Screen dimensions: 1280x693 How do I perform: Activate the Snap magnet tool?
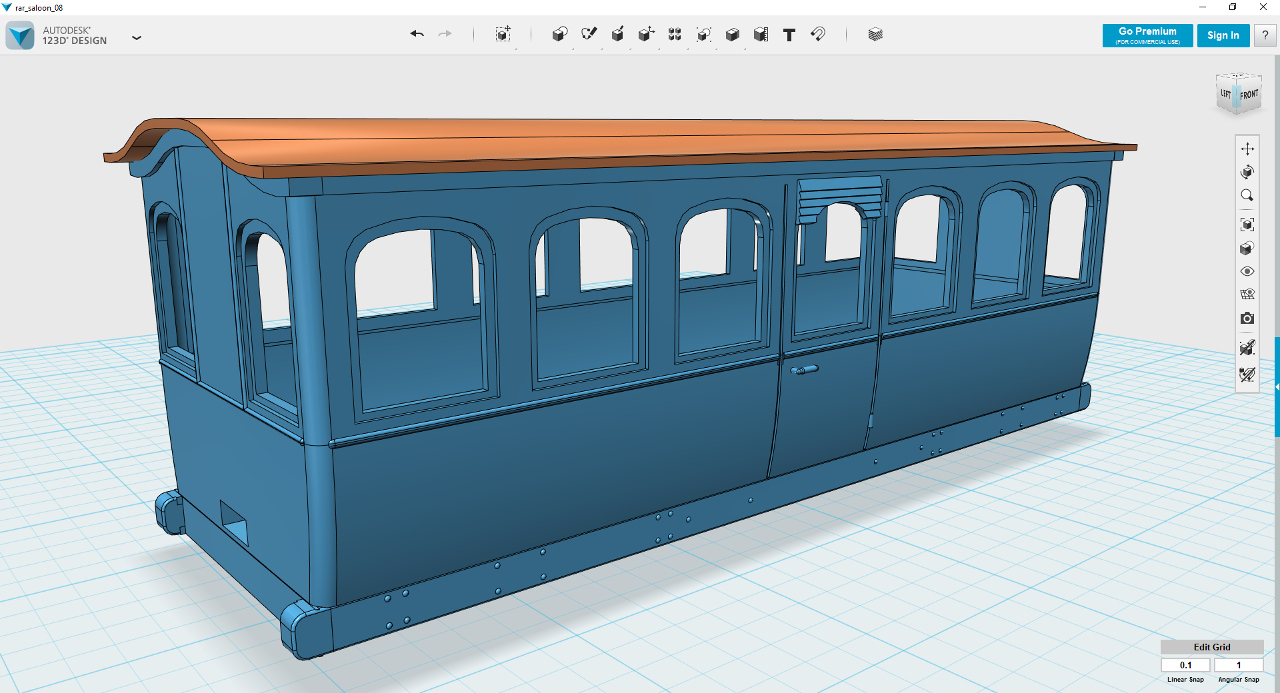(818, 34)
